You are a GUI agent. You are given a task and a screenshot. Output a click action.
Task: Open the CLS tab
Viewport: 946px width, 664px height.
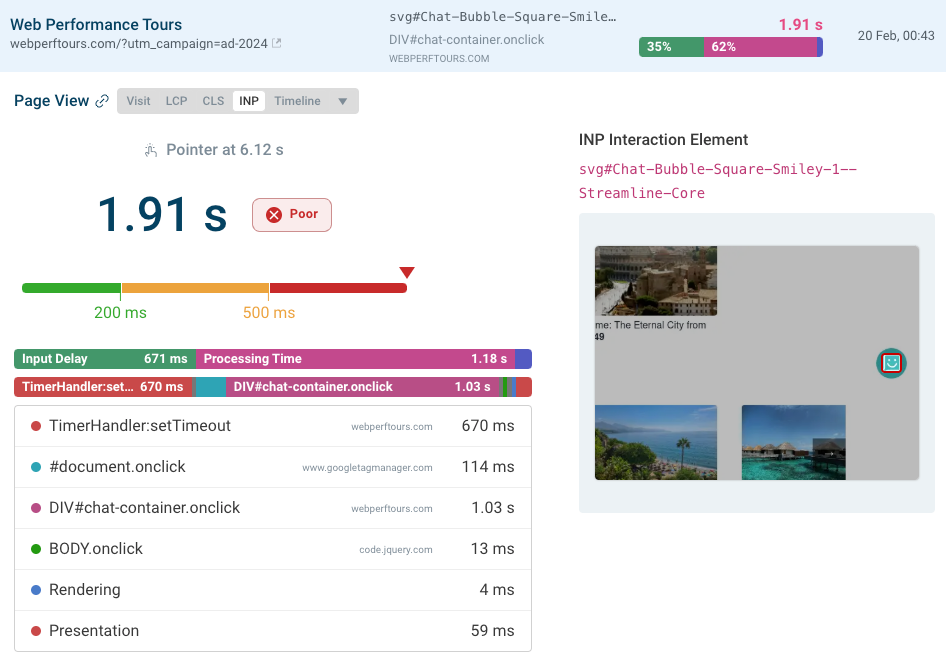[x=213, y=100]
